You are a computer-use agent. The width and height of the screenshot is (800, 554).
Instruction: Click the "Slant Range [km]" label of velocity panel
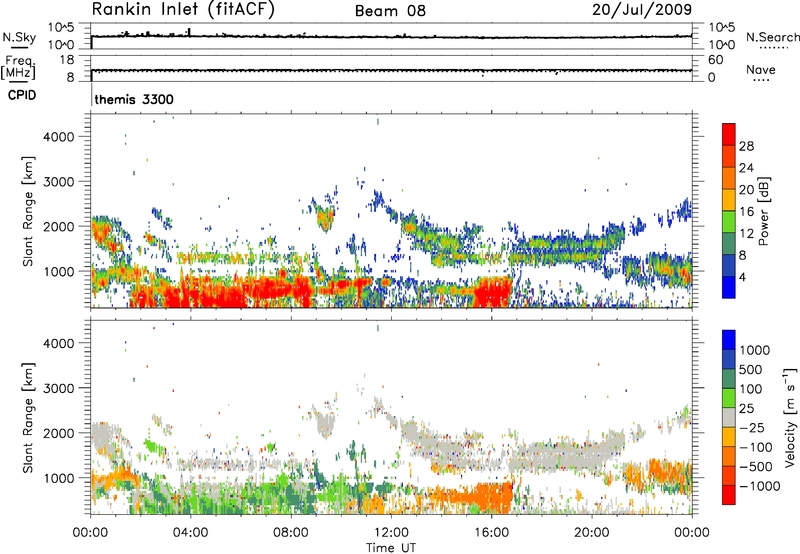pos(28,417)
